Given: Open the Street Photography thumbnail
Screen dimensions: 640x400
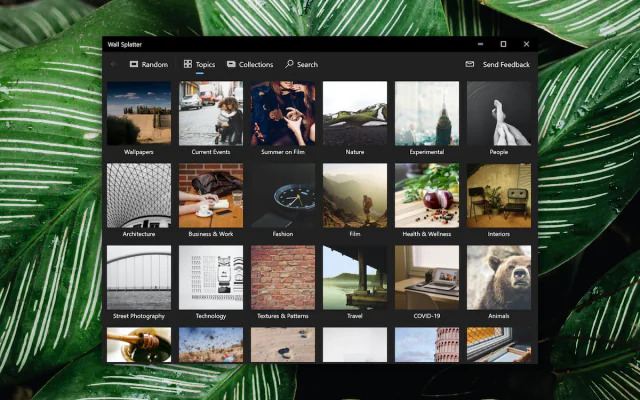Looking at the screenshot, I should 139,278.
